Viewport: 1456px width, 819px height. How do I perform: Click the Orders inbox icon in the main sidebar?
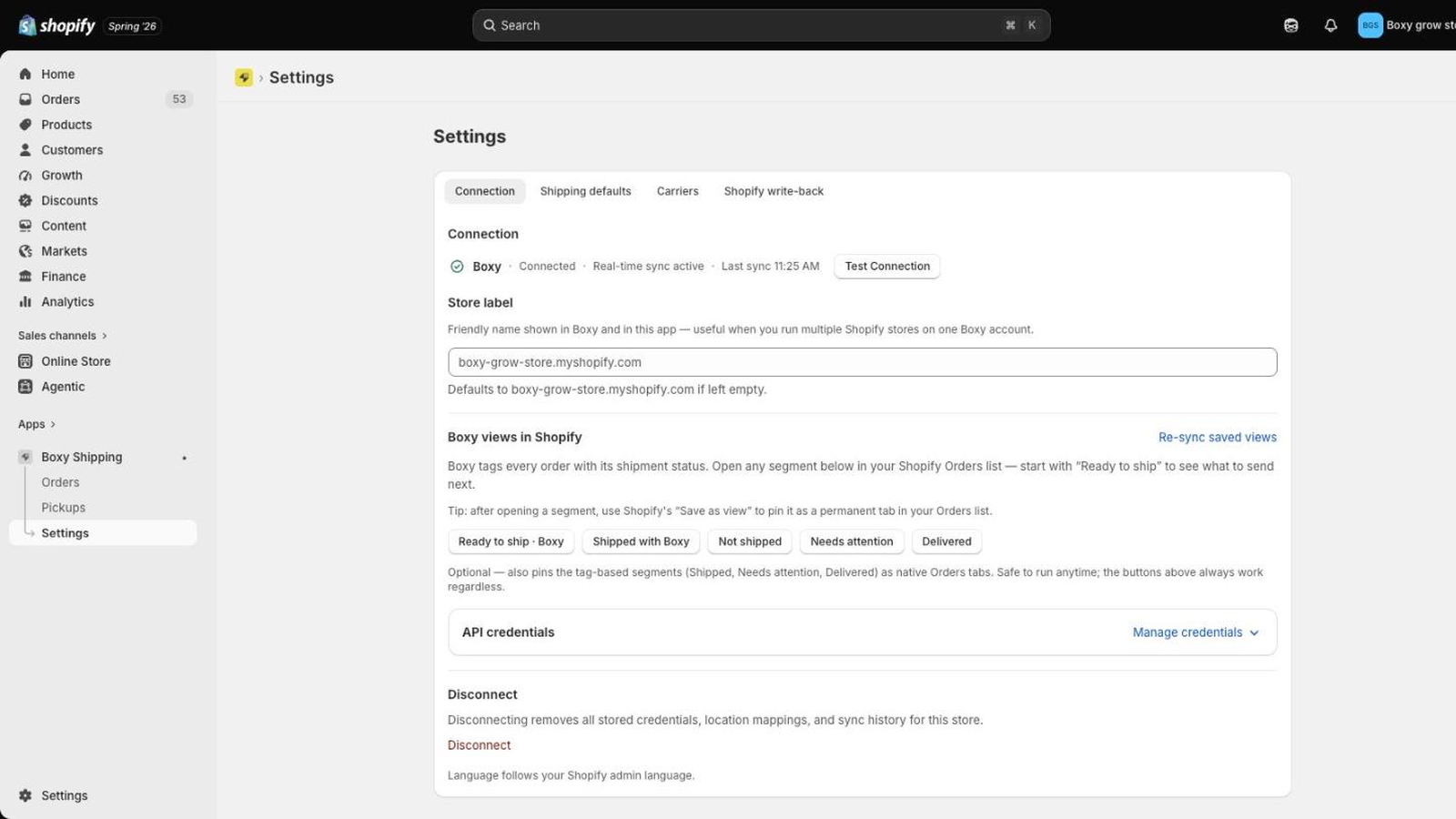pos(25,99)
